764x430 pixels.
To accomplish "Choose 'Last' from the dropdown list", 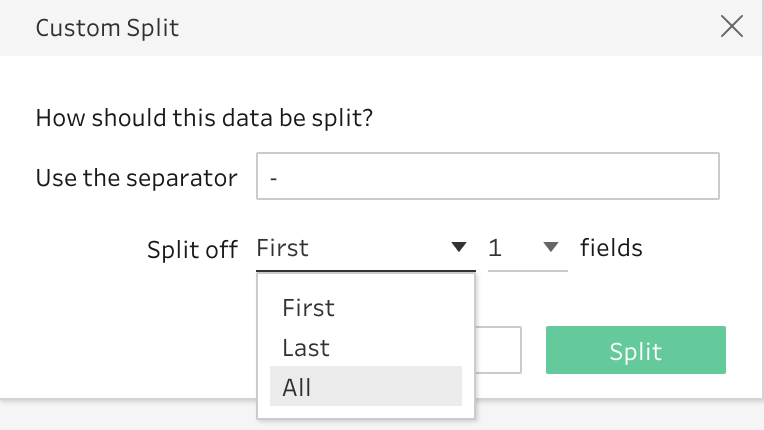I will [306, 348].
